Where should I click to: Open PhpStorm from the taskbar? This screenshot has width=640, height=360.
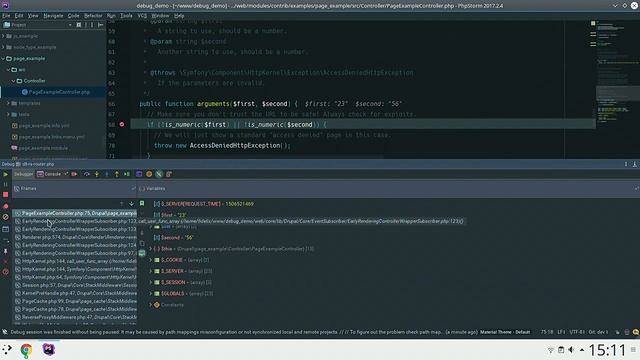pyautogui.click(x=49, y=349)
